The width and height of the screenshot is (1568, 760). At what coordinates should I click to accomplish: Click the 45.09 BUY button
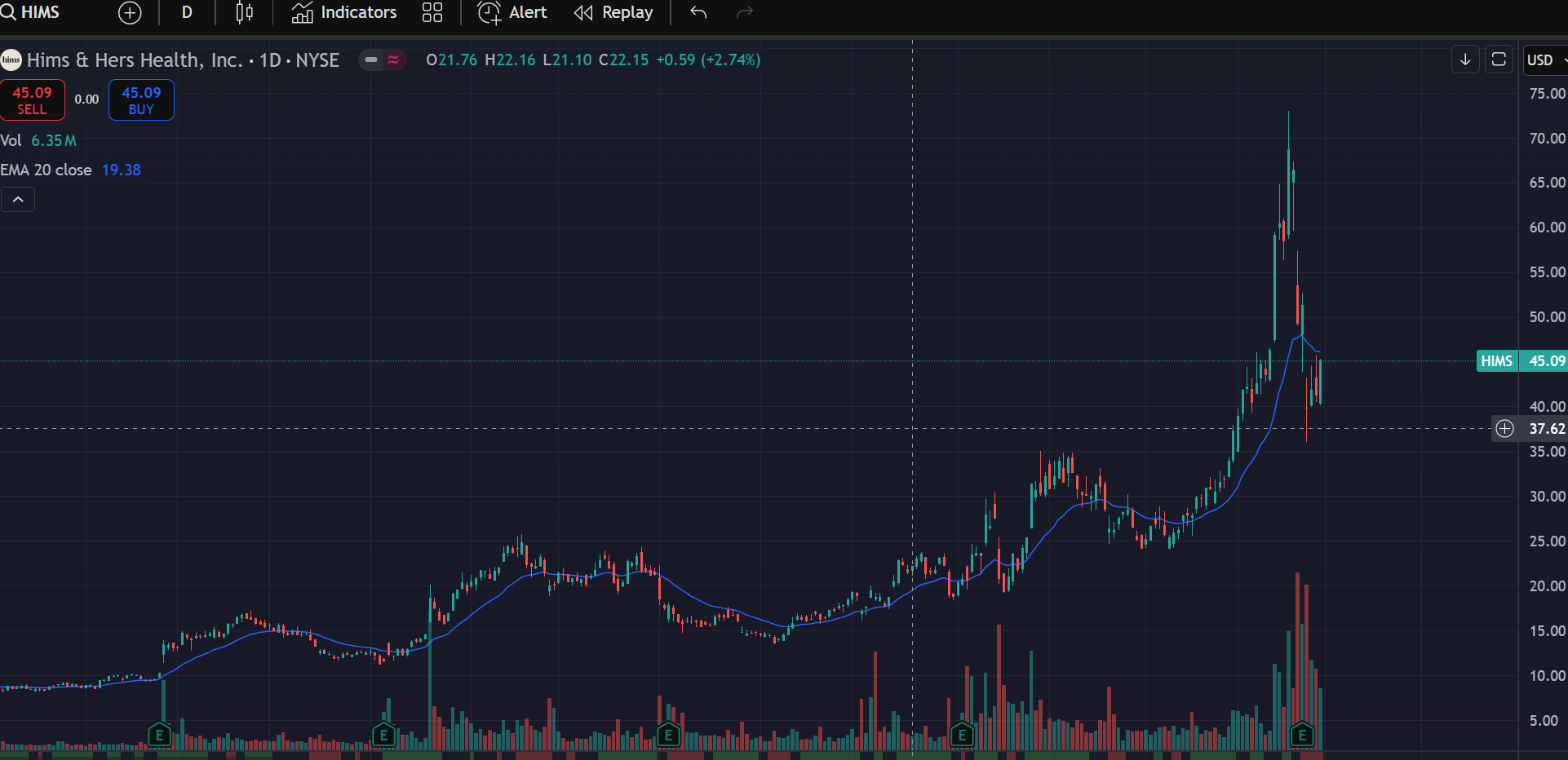pyautogui.click(x=141, y=100)
